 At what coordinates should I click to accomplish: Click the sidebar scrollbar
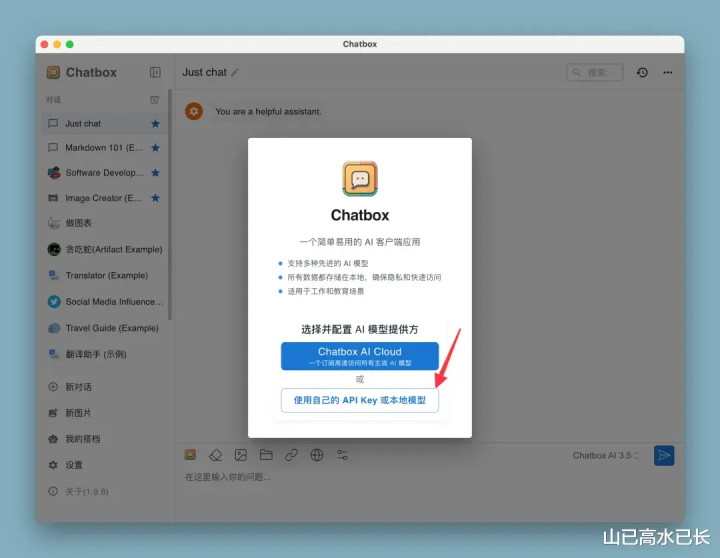click(x=170, y=204)
